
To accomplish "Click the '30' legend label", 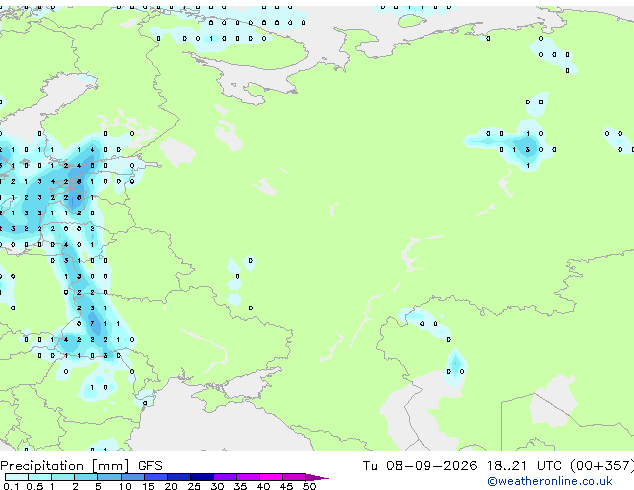I will [217, 486].
